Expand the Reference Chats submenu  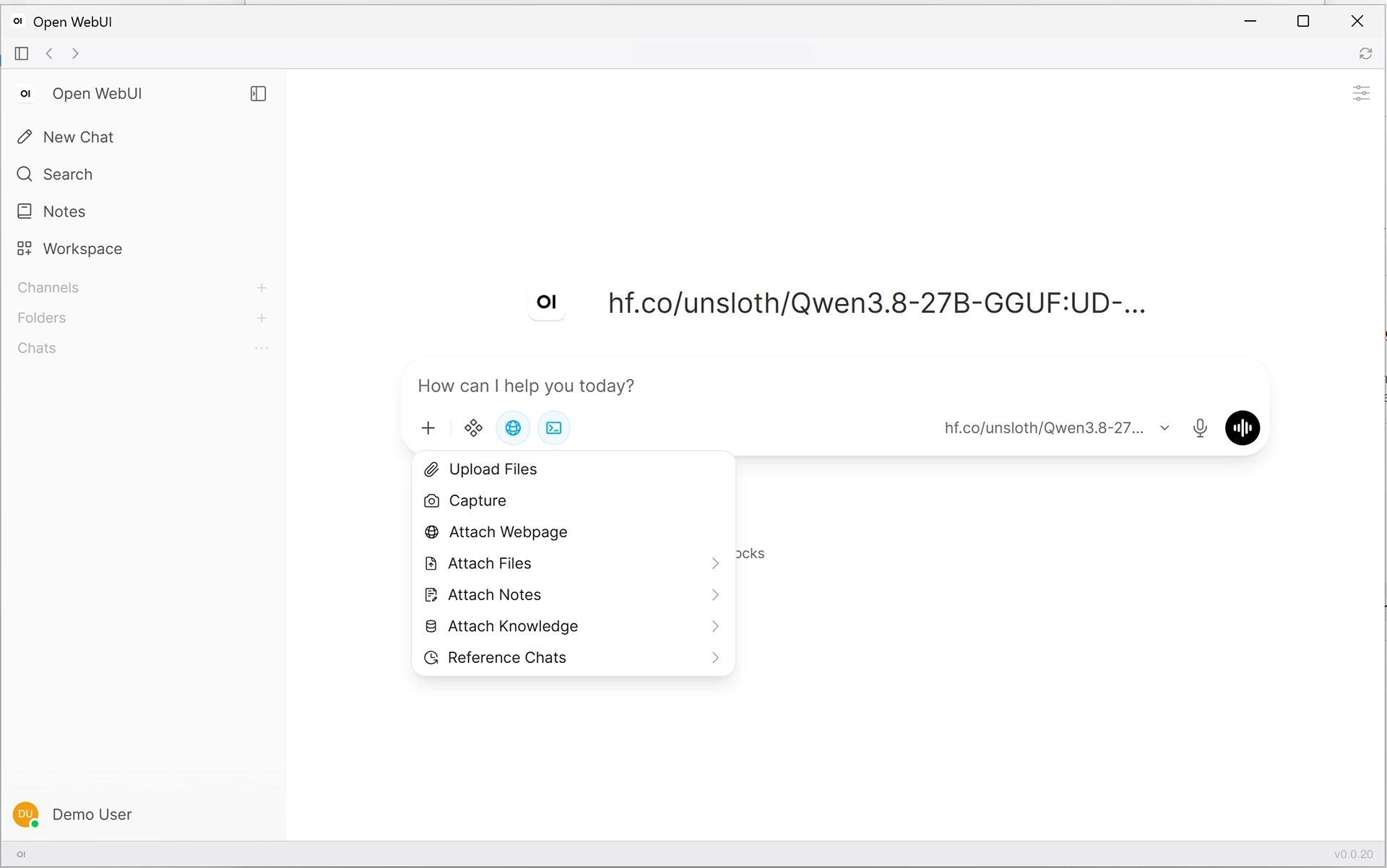(573, 658)
